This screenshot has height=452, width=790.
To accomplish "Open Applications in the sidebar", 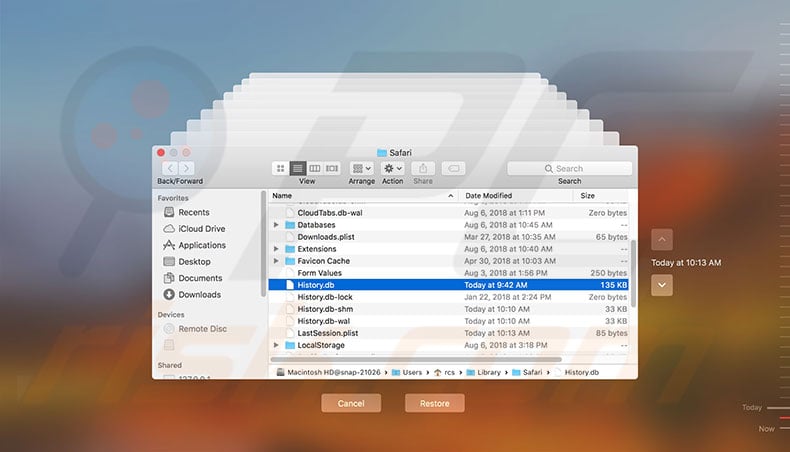I will tap(195, 245).
